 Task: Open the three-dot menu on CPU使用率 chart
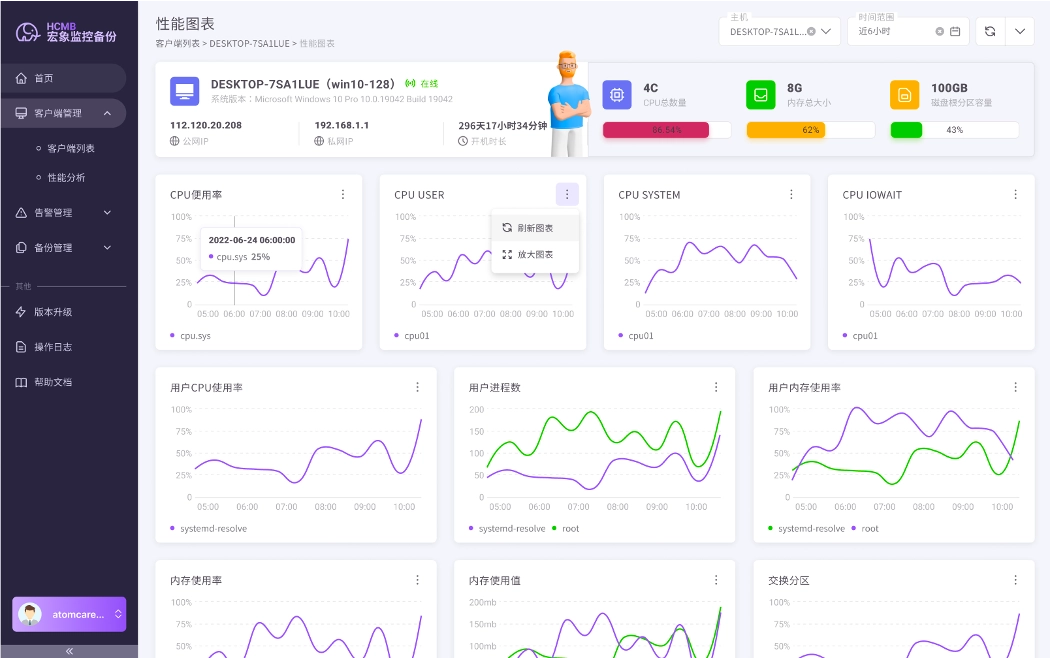click(343, 195)
